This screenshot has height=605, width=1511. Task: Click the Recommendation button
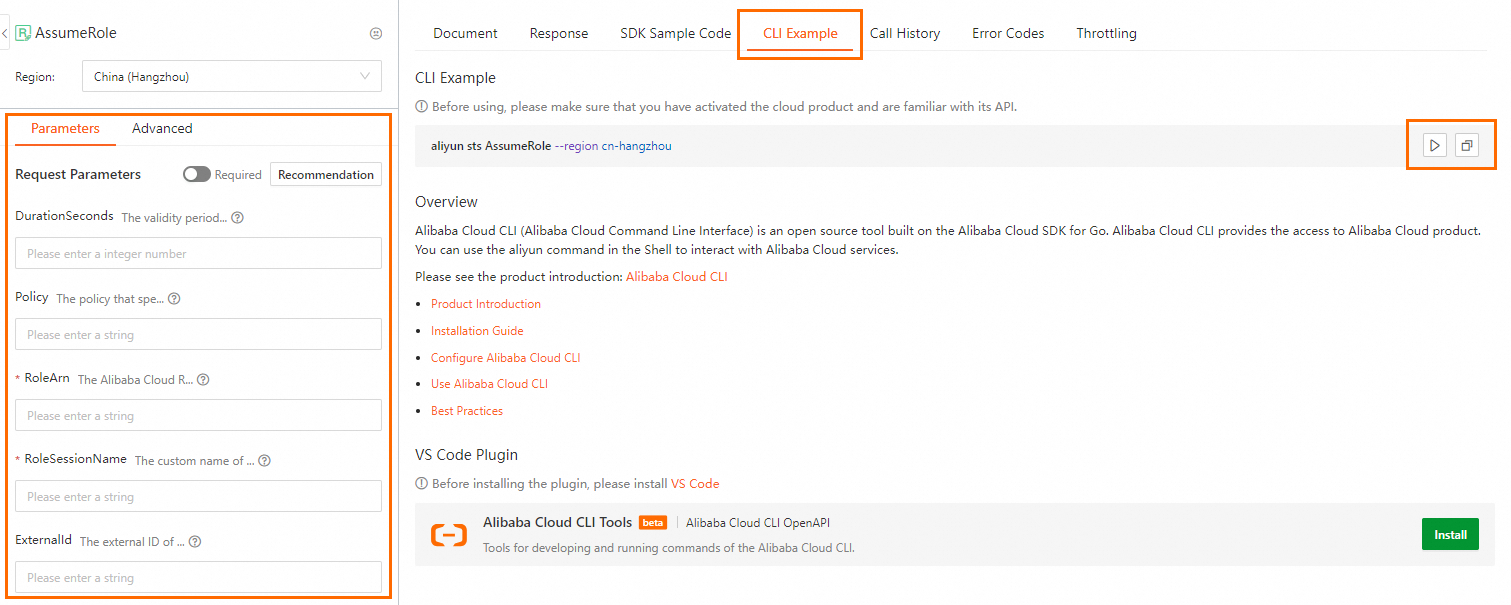[x=326, y=174]
